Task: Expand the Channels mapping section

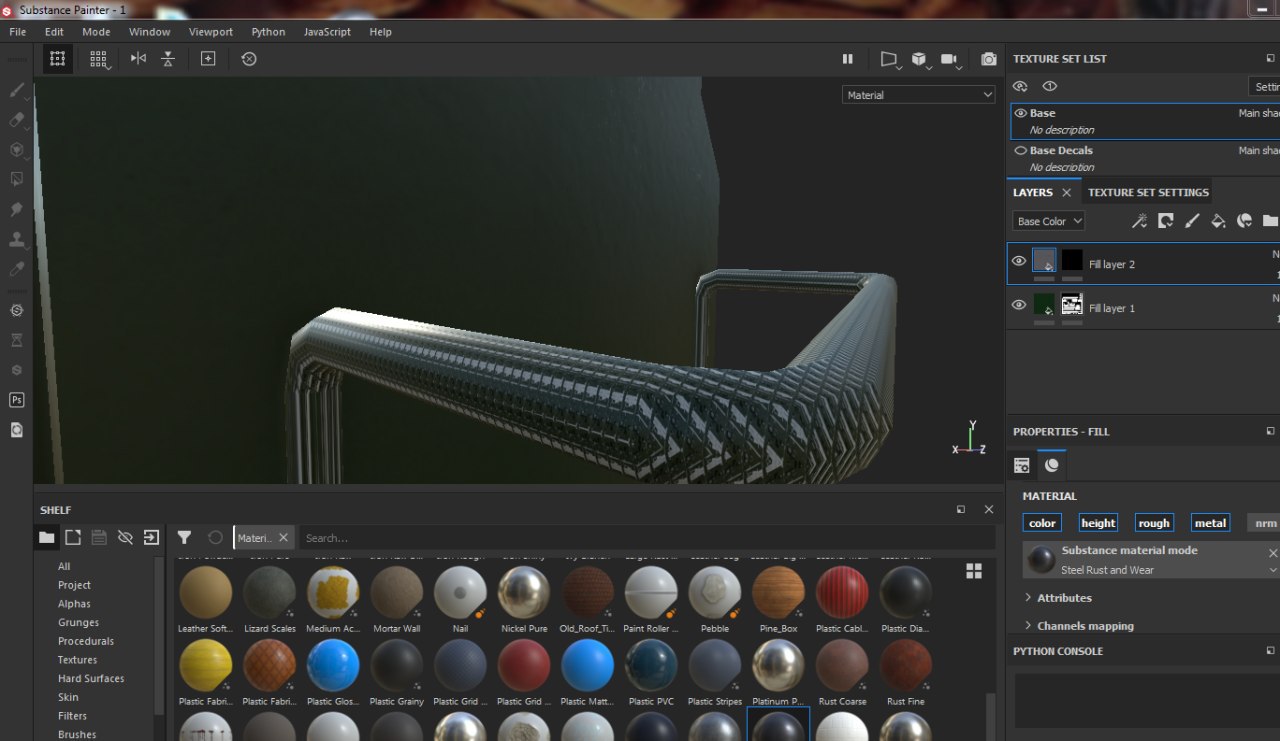Action: (x=1085, y=626)
